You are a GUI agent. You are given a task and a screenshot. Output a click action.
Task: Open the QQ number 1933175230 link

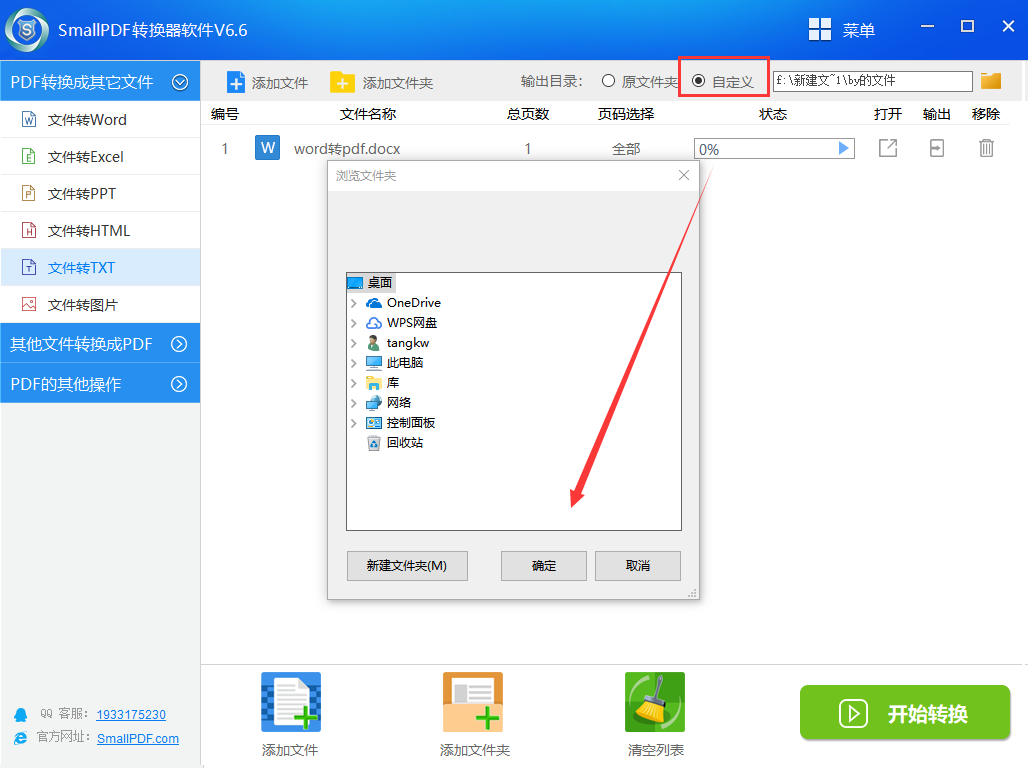pos(131,714)
